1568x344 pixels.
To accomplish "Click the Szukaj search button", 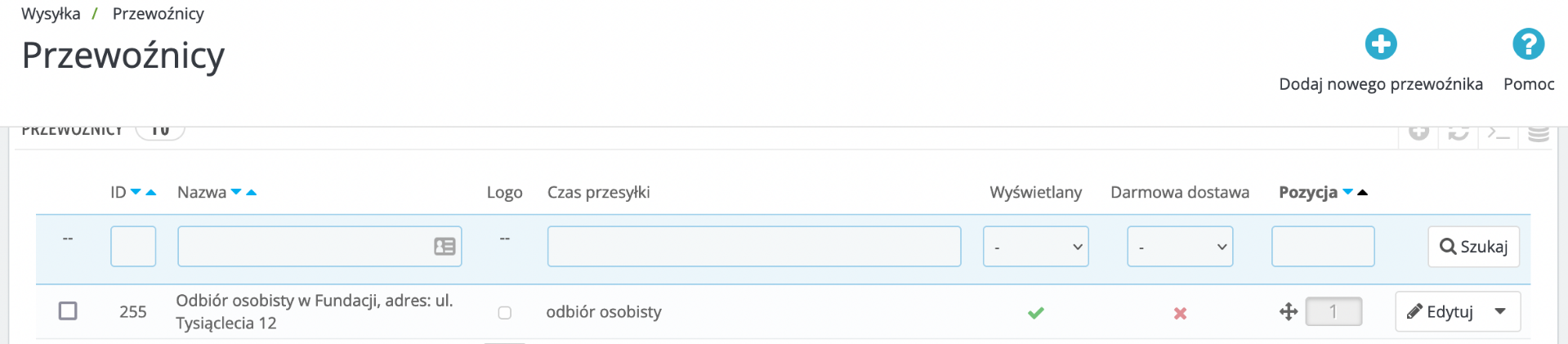I will (1473, 247).
